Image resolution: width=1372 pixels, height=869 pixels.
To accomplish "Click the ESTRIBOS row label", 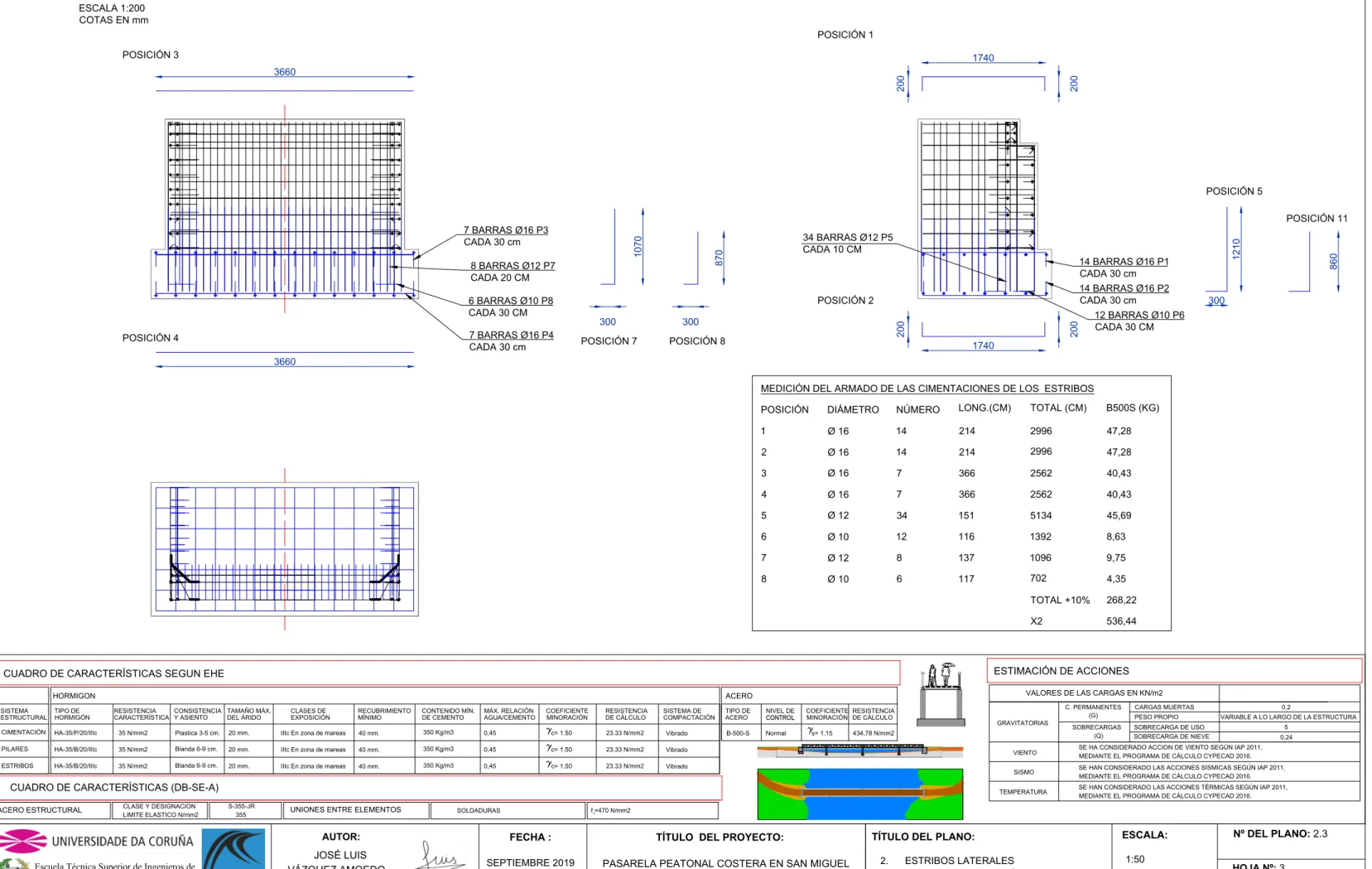I will (17, 765).
